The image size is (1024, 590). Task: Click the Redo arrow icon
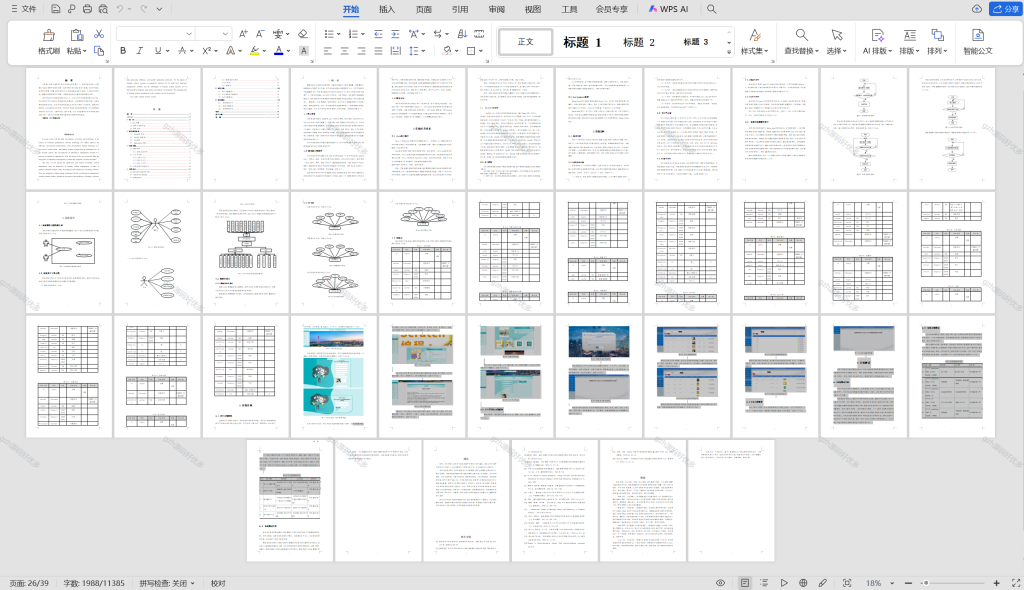coord(144,9)
